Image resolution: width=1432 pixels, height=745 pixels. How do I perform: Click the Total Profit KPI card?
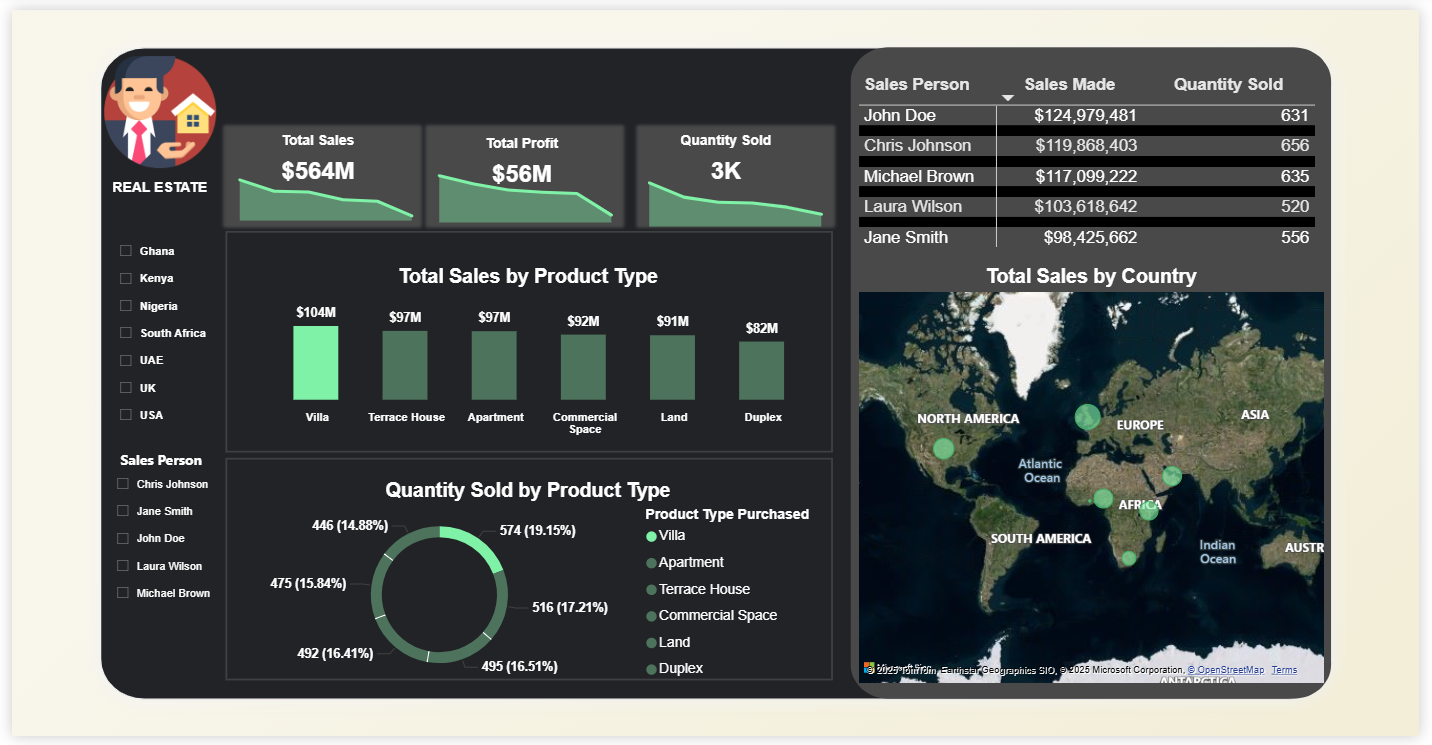pyautogui.click(x=524, y=175)
